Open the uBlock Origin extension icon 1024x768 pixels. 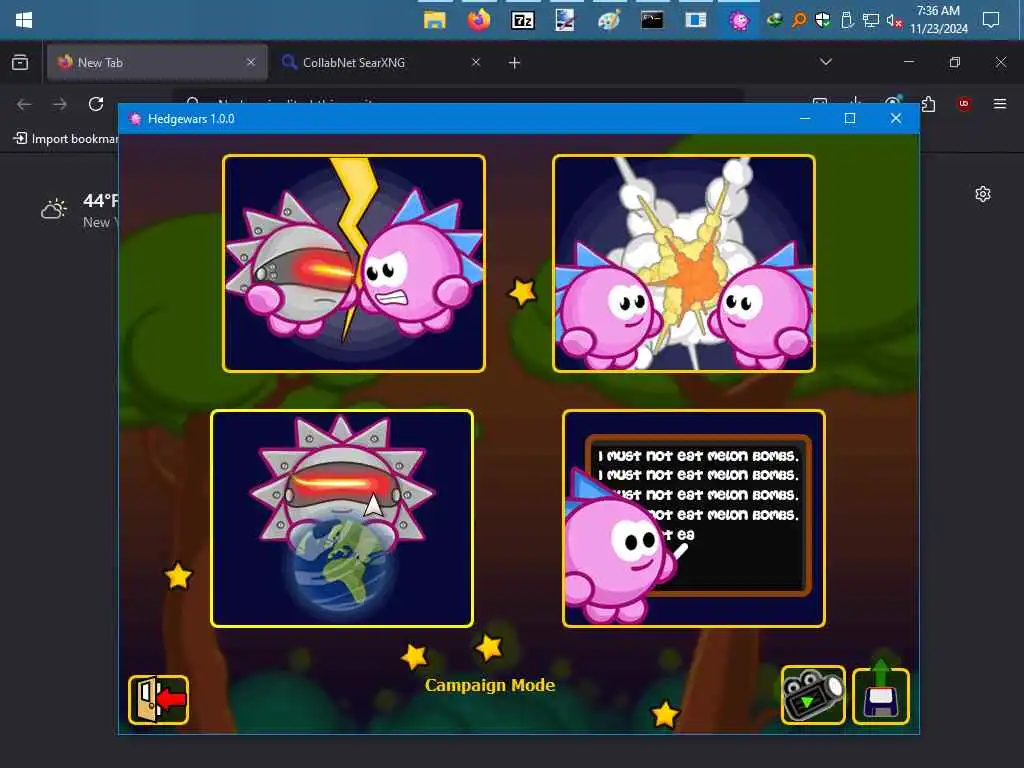tap(964, 104)
